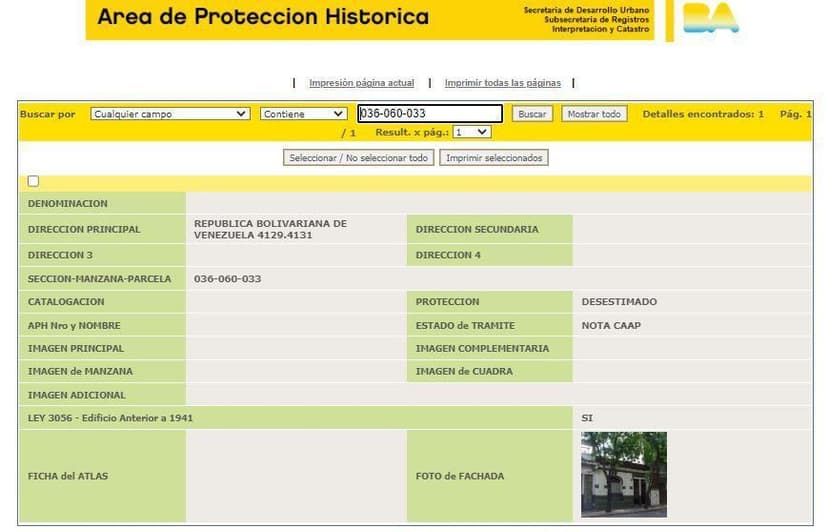This screenshot has width=828, height=532.
Task: Click the NOTA CAAP tramite status
Action: pos(611,325)
